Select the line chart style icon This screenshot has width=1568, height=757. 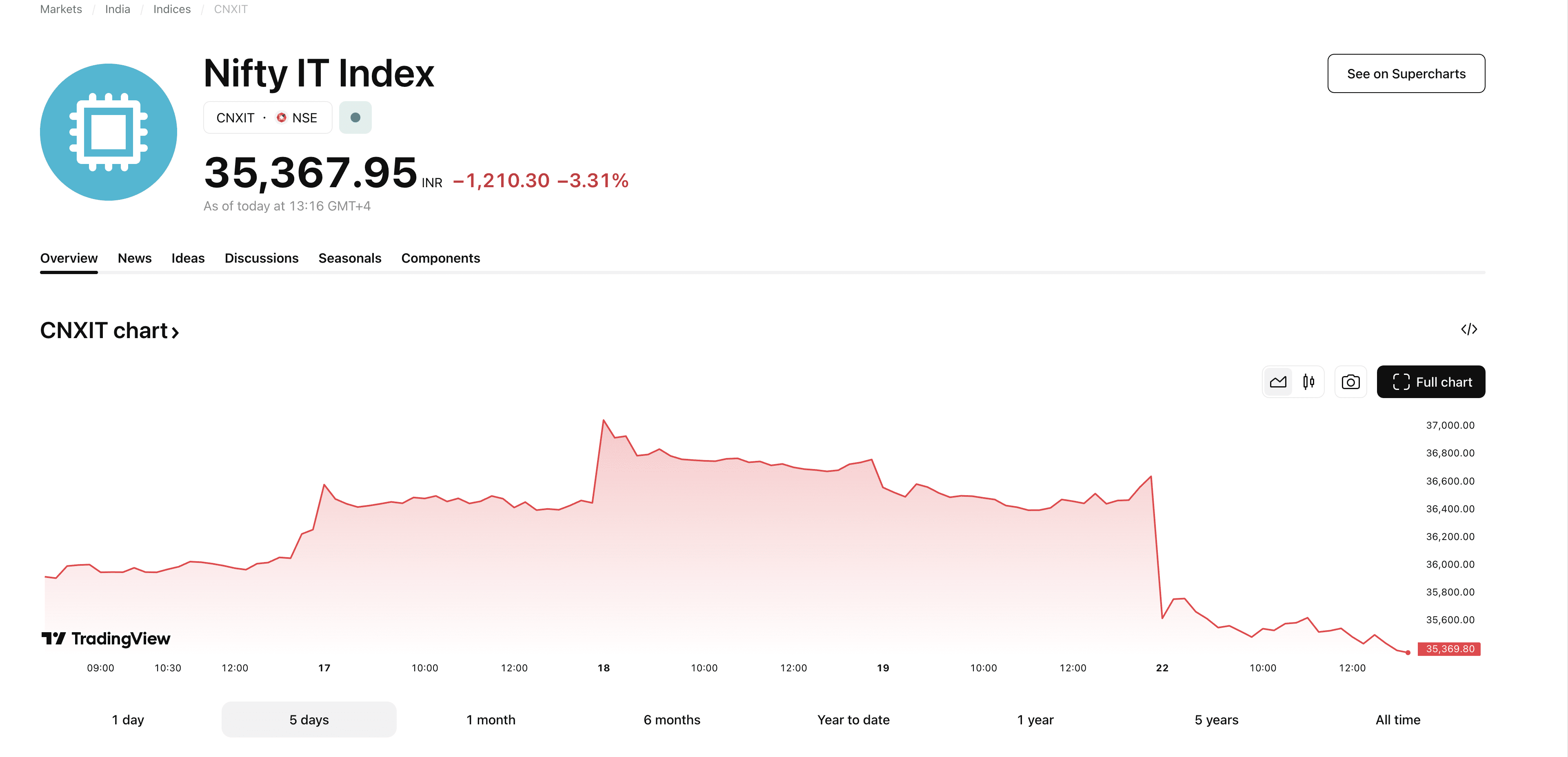point(1278,381)
